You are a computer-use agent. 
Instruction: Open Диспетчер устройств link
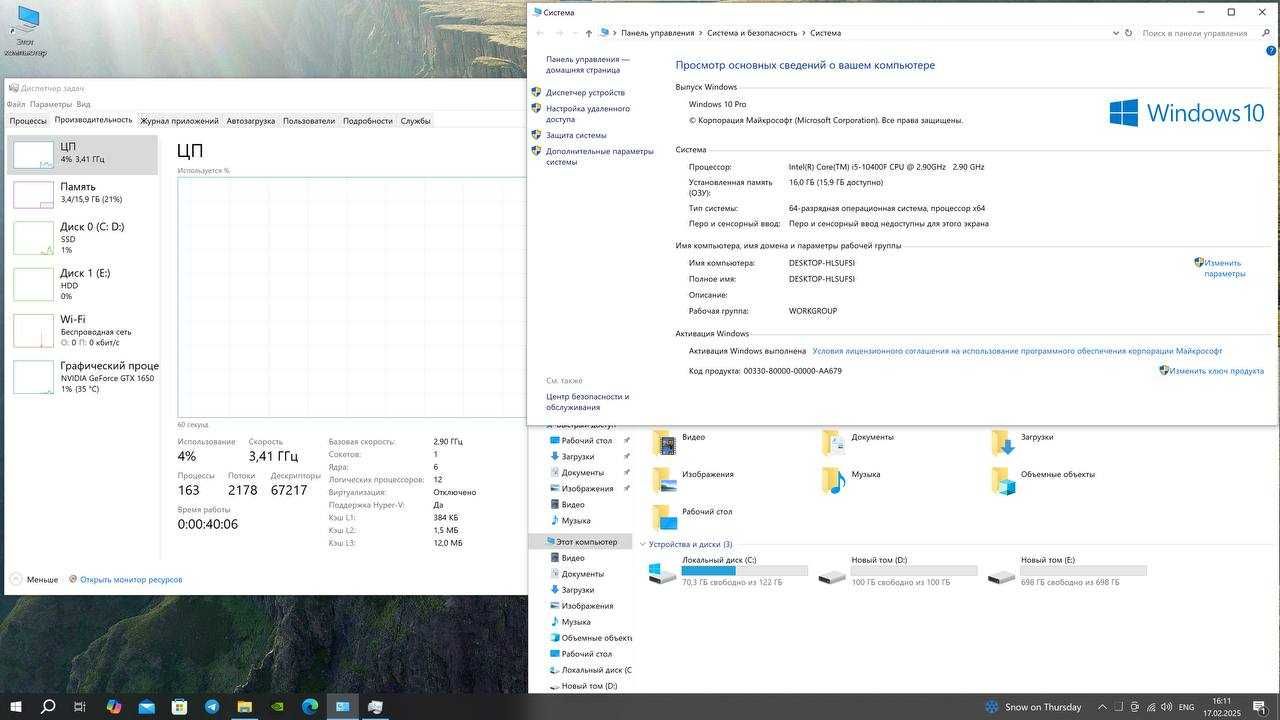585,92
